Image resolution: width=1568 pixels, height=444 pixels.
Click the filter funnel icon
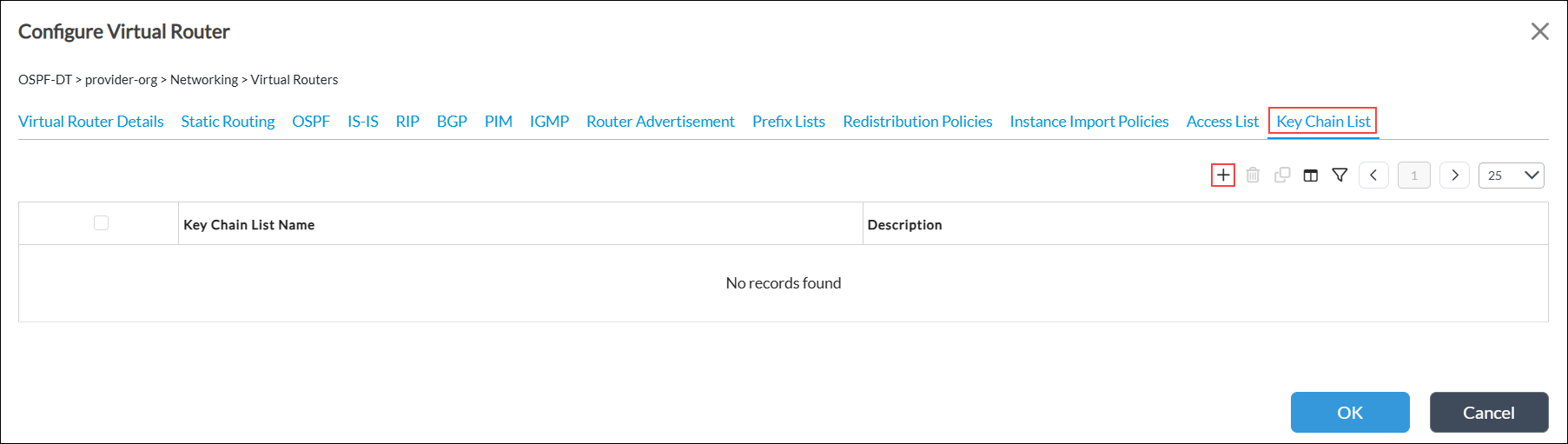point(1340,176)
